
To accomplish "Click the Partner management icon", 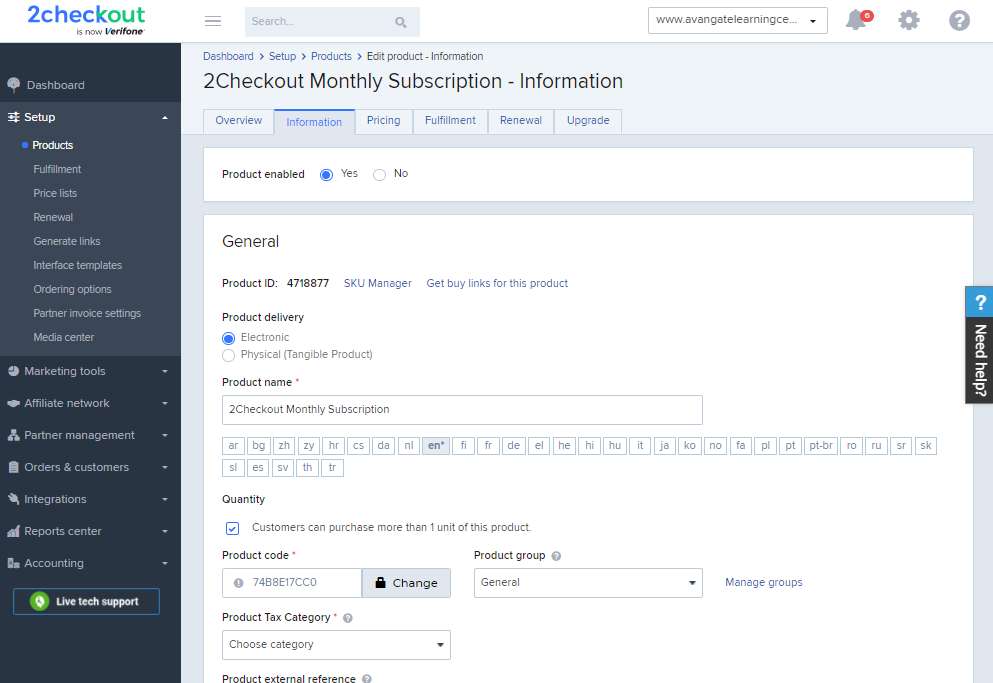I will [13, 435].
